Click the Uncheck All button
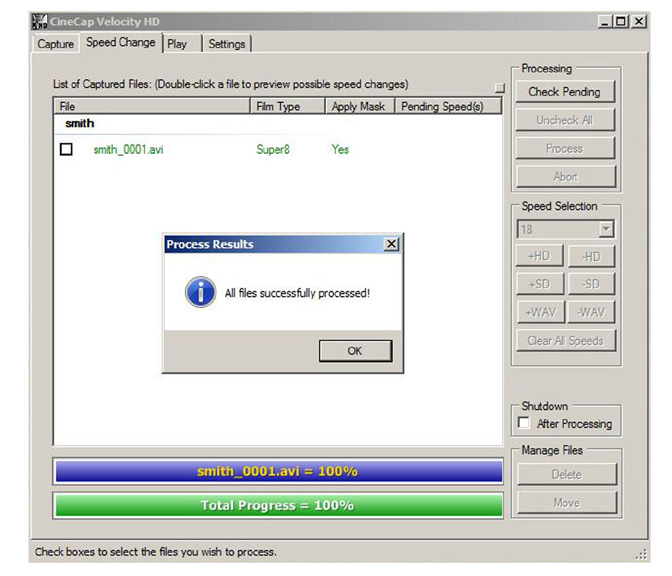This screenshot has height=576, width=672. coord(565,120)
